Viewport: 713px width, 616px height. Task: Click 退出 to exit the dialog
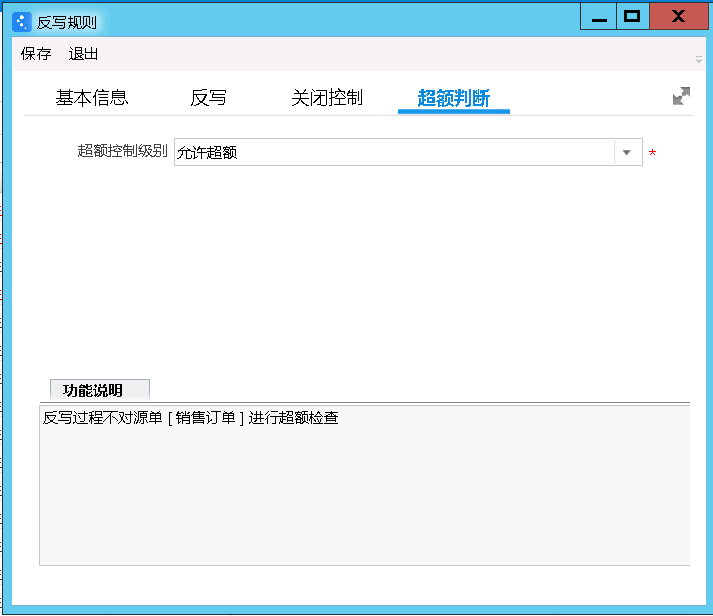point(83,54)
